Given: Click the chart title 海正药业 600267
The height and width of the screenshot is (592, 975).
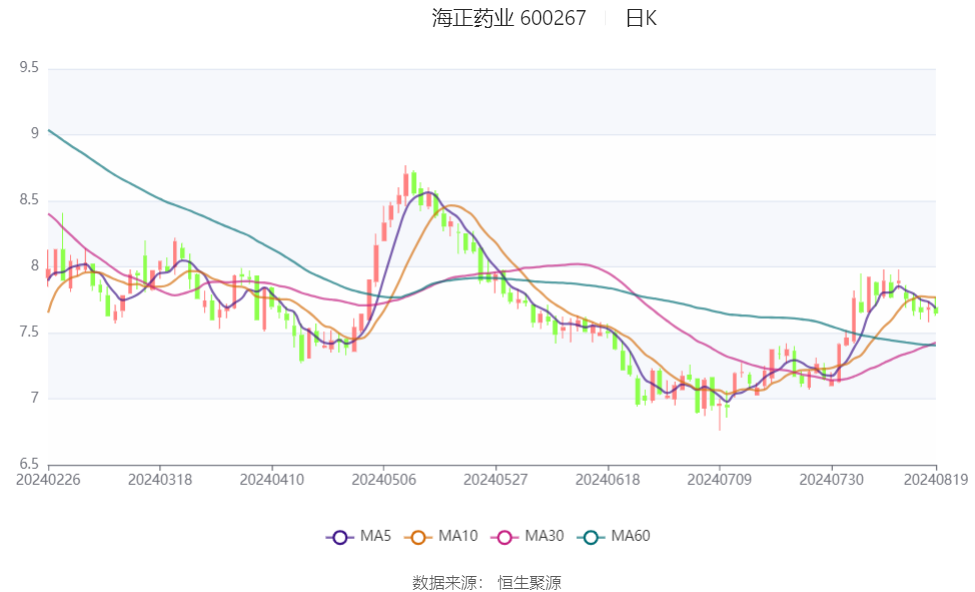Looking at the screenshot, I should (x=509, y=18).
